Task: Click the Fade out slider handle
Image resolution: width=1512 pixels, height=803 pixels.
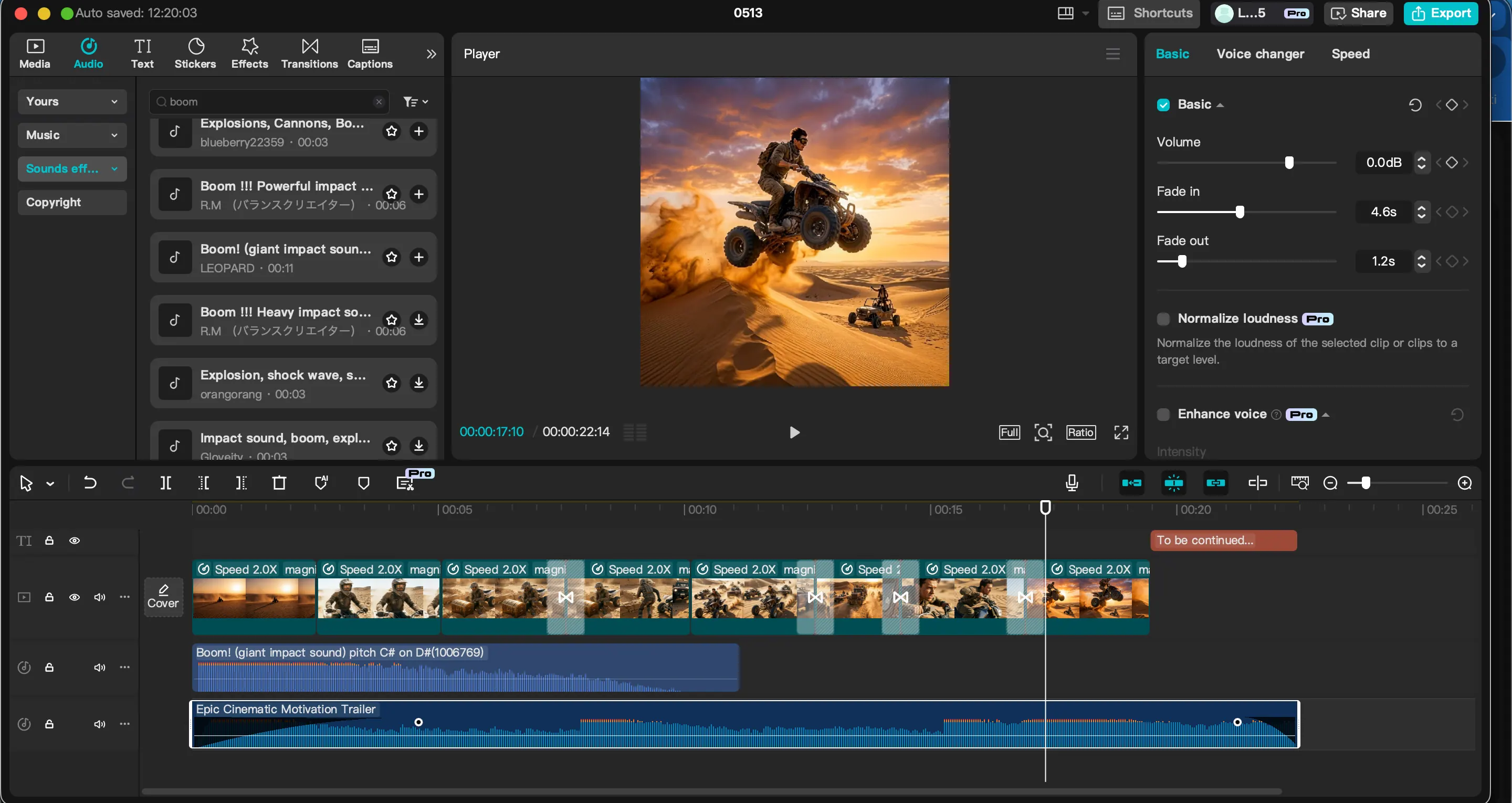Action: point(1182,261)
